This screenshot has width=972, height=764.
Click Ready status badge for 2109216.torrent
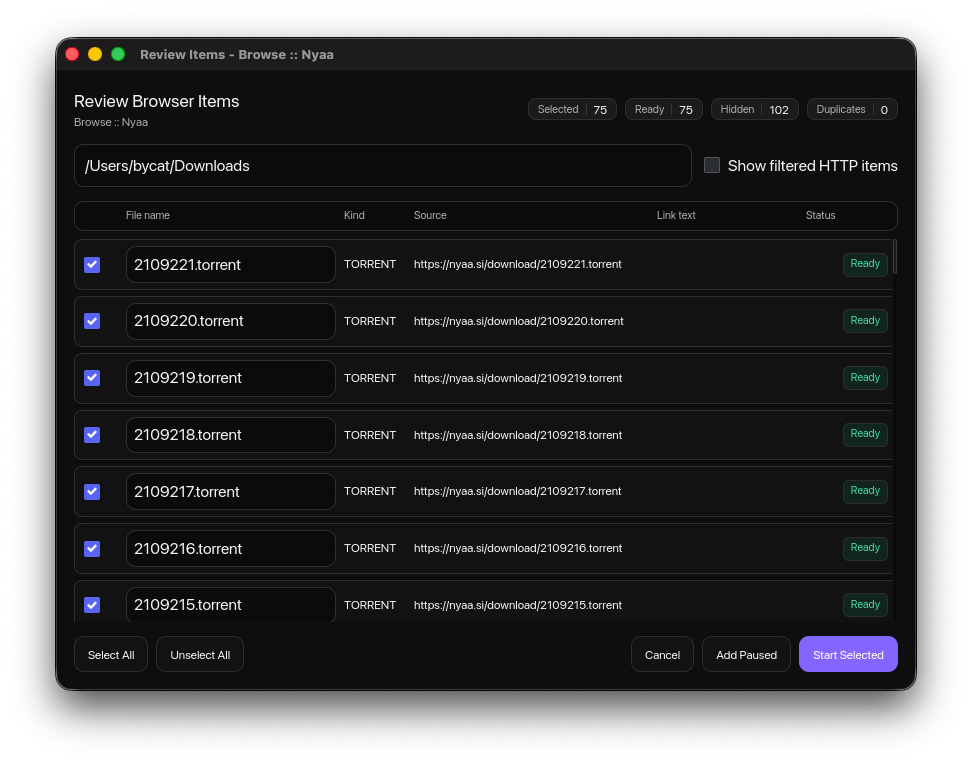click(865, 548)
